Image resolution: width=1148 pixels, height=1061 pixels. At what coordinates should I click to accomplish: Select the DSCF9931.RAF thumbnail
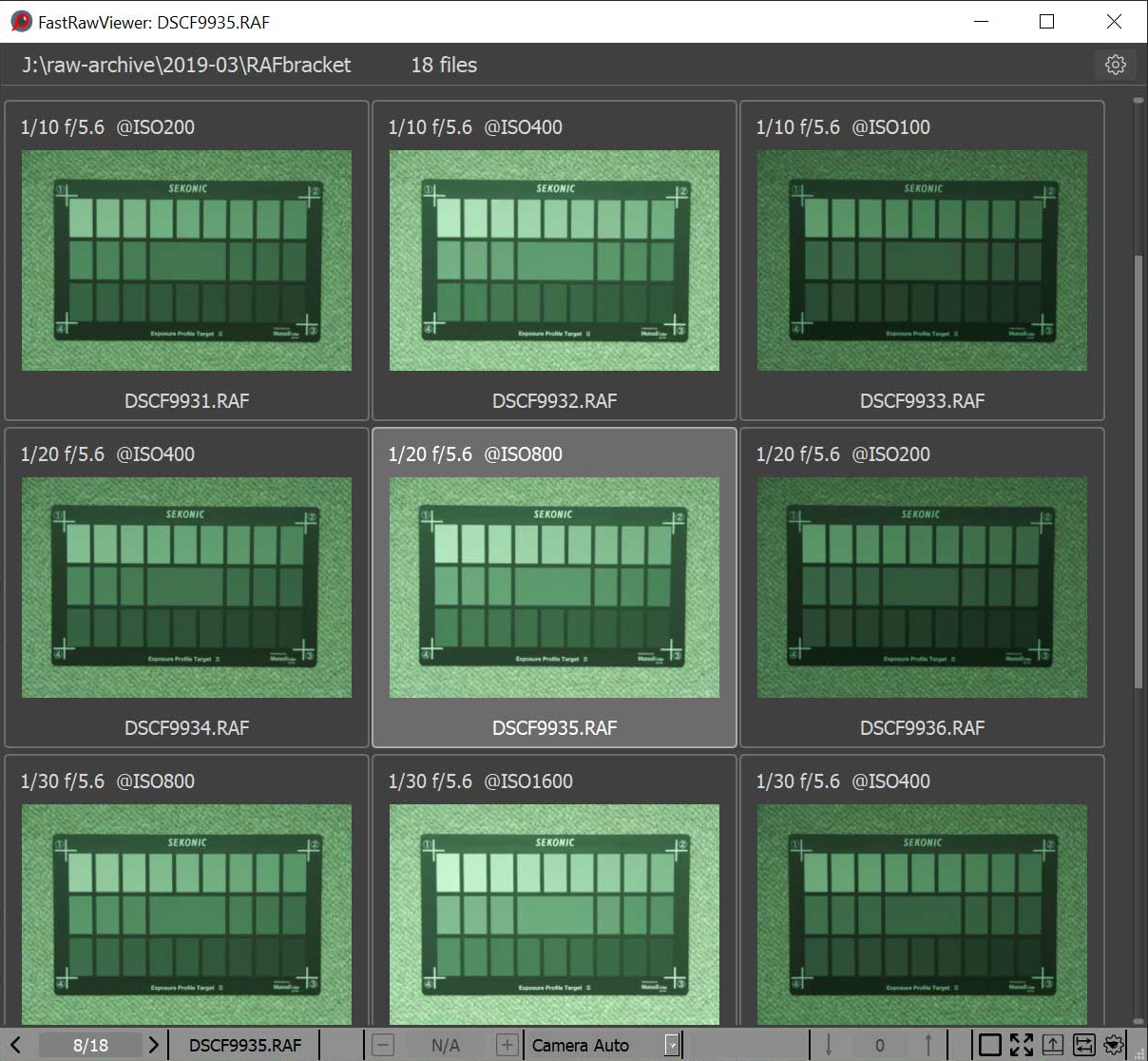[186, 260]
